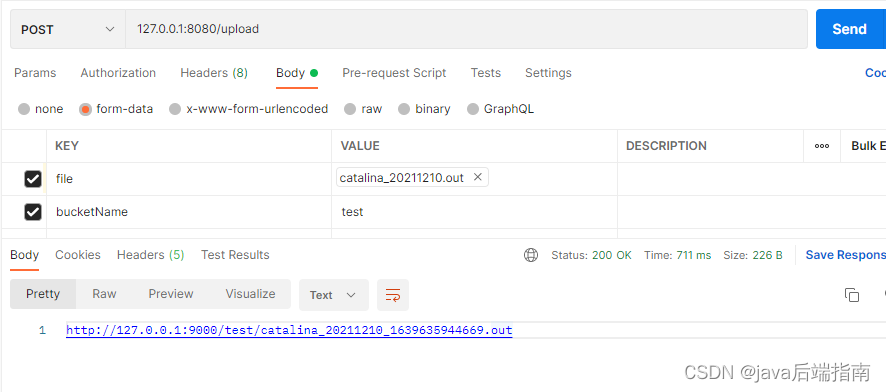Click the request URL input field
The image size is (886, 392).
tap(466, 29)
